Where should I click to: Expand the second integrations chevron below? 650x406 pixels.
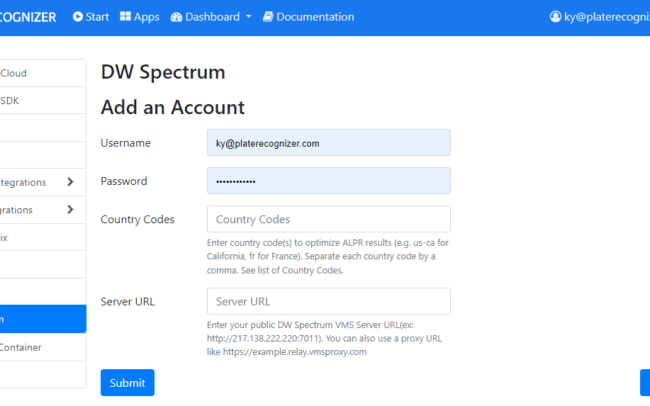click(70, 209)
